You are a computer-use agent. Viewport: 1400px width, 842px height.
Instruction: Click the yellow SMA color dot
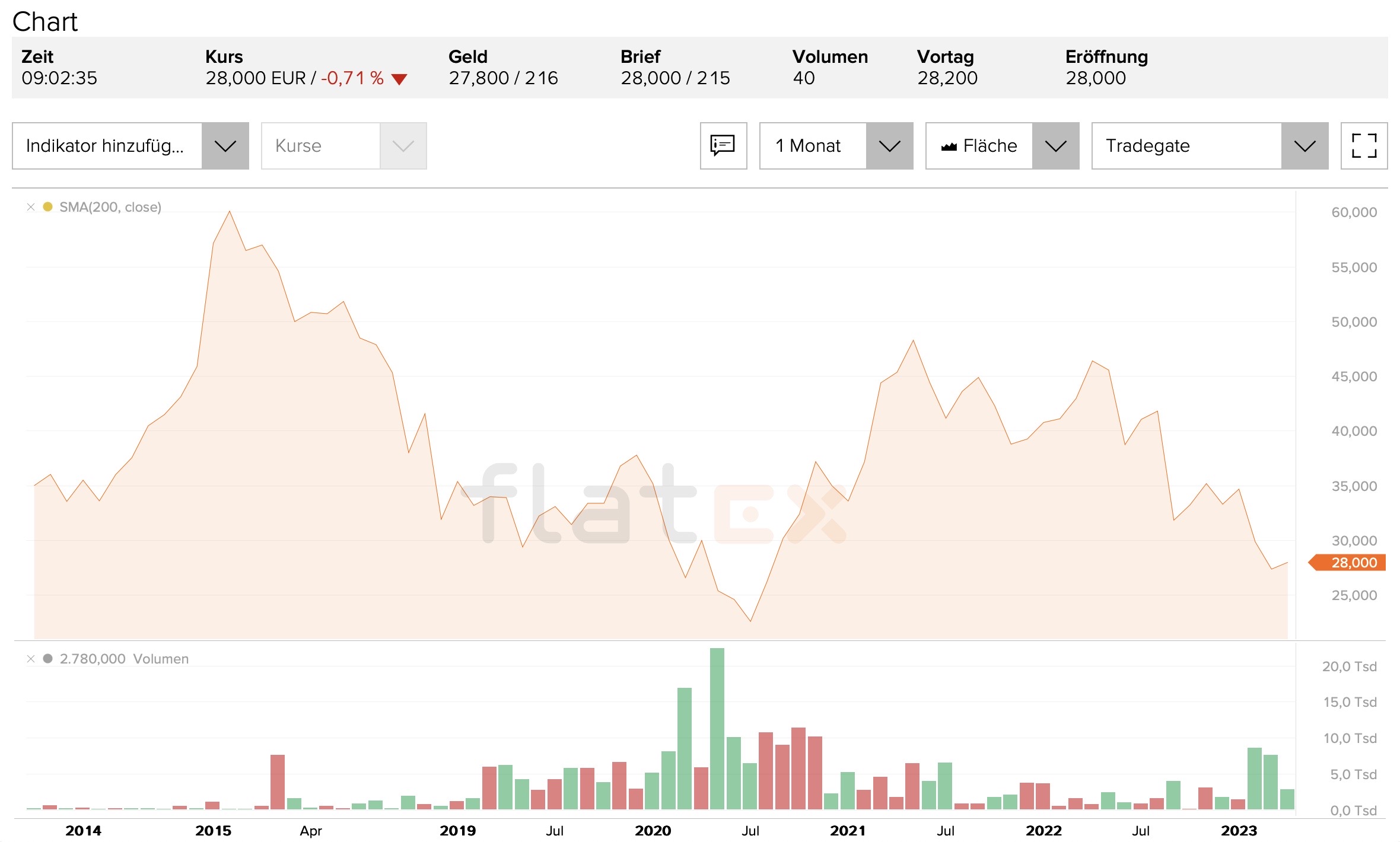tap(48, 207)
